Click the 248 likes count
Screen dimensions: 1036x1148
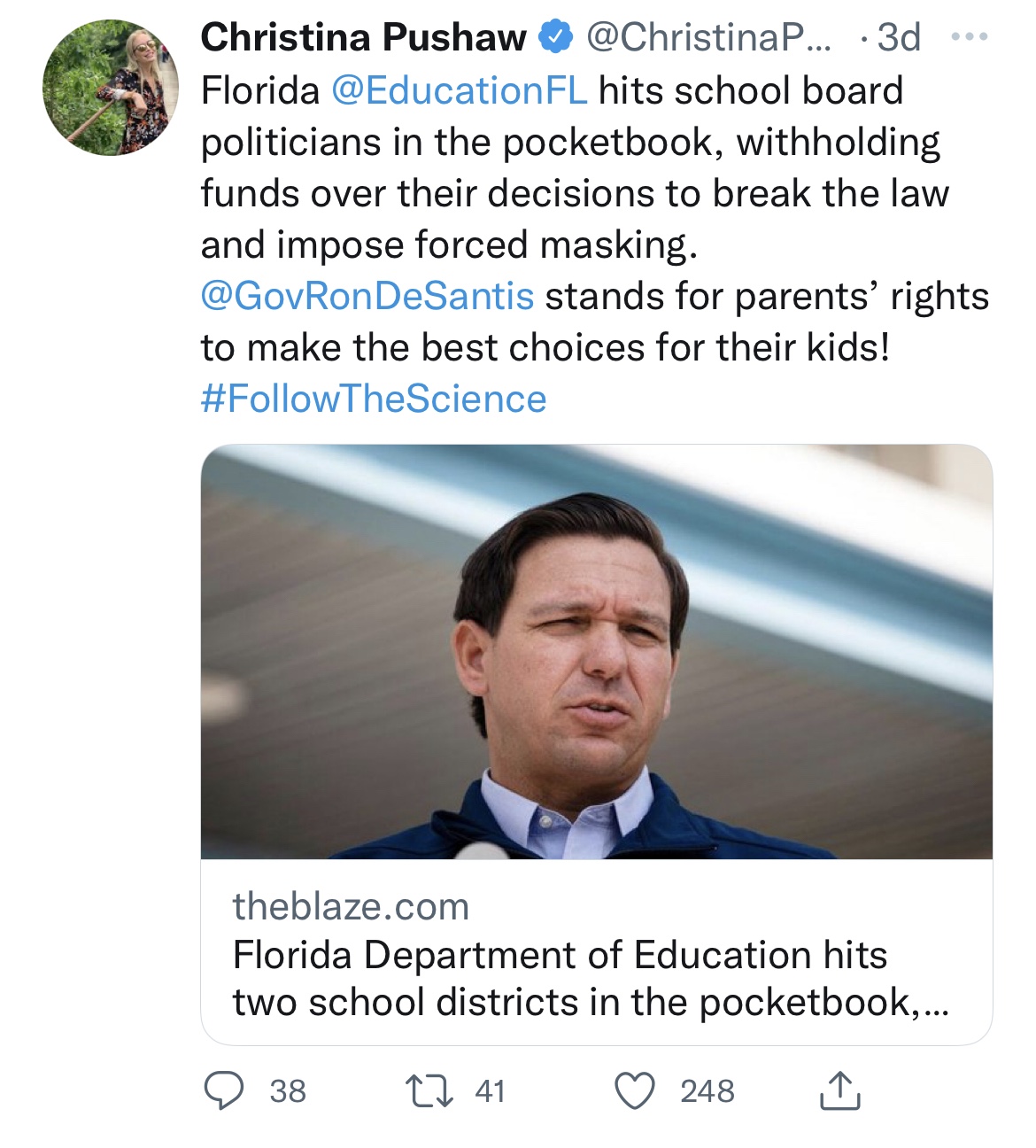[x=707, y=1091]
